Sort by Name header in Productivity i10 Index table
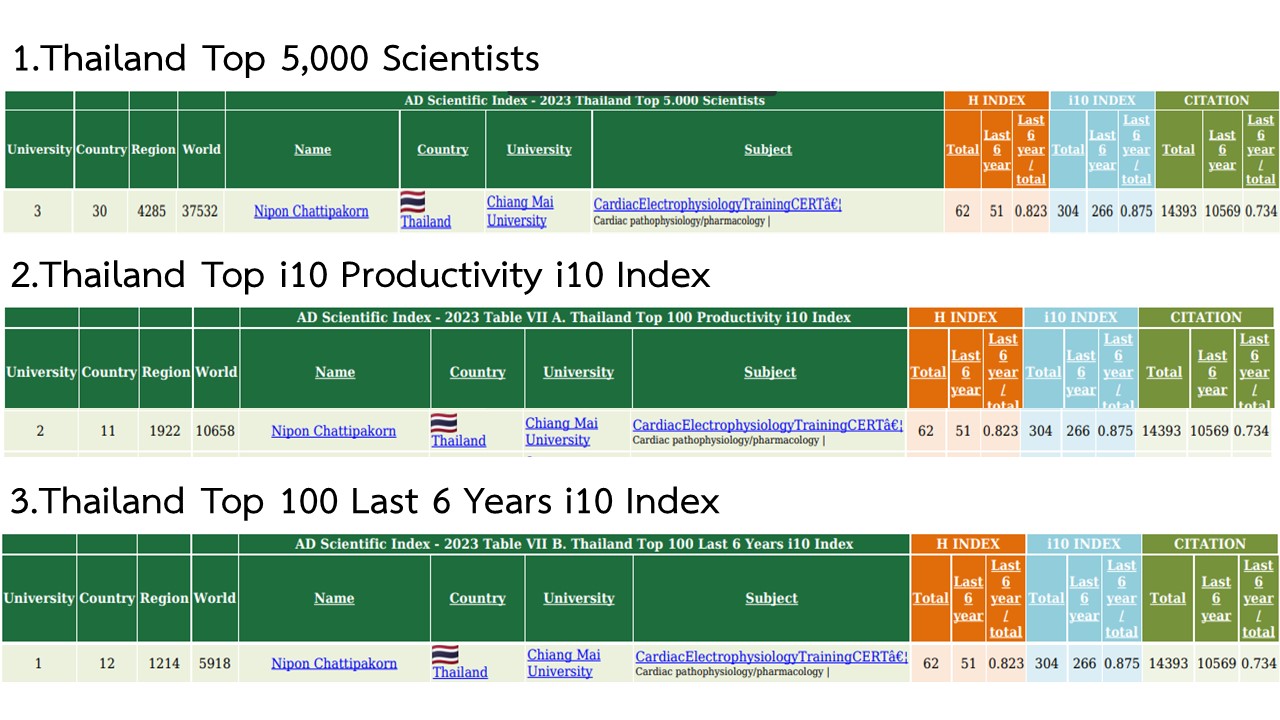The image size is (1280, 720). [335, 371]
